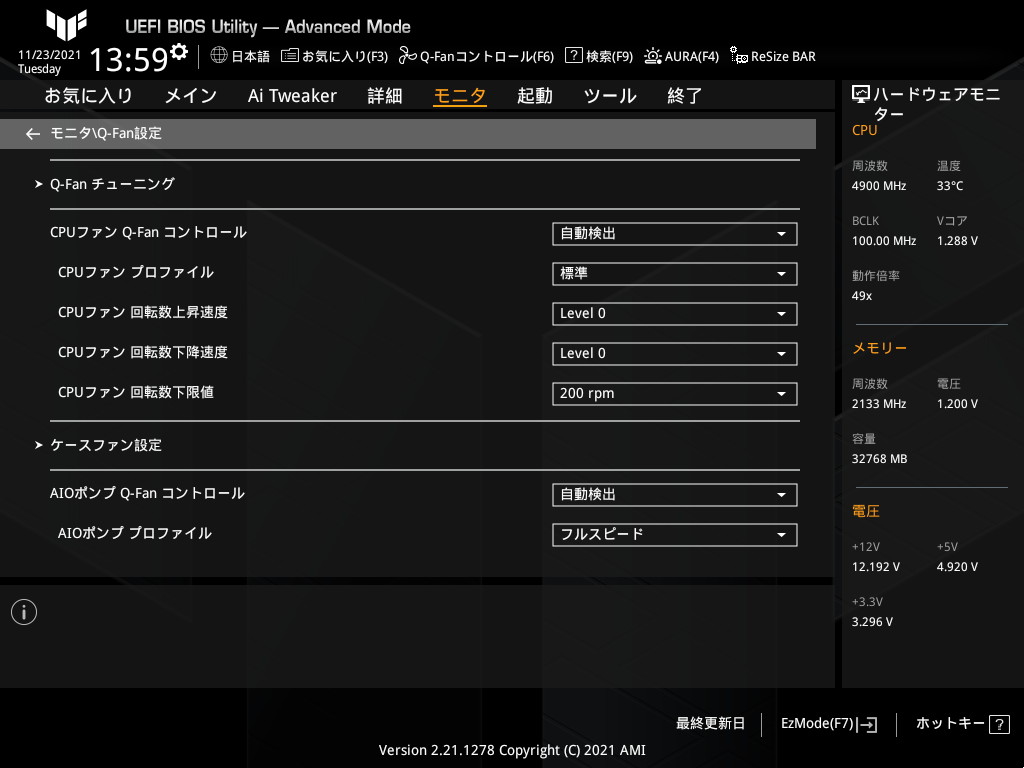The height and width of the screenshot is (768, 1024).
Task: Switch to the 起動 tab
Action: [x=535, y=96]
